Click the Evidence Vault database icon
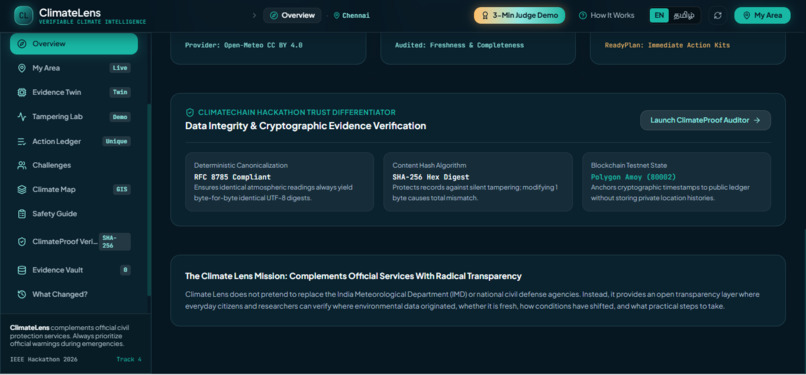Image resolution: width=806 pixels, height=375 pixels. tap(22, 270)
